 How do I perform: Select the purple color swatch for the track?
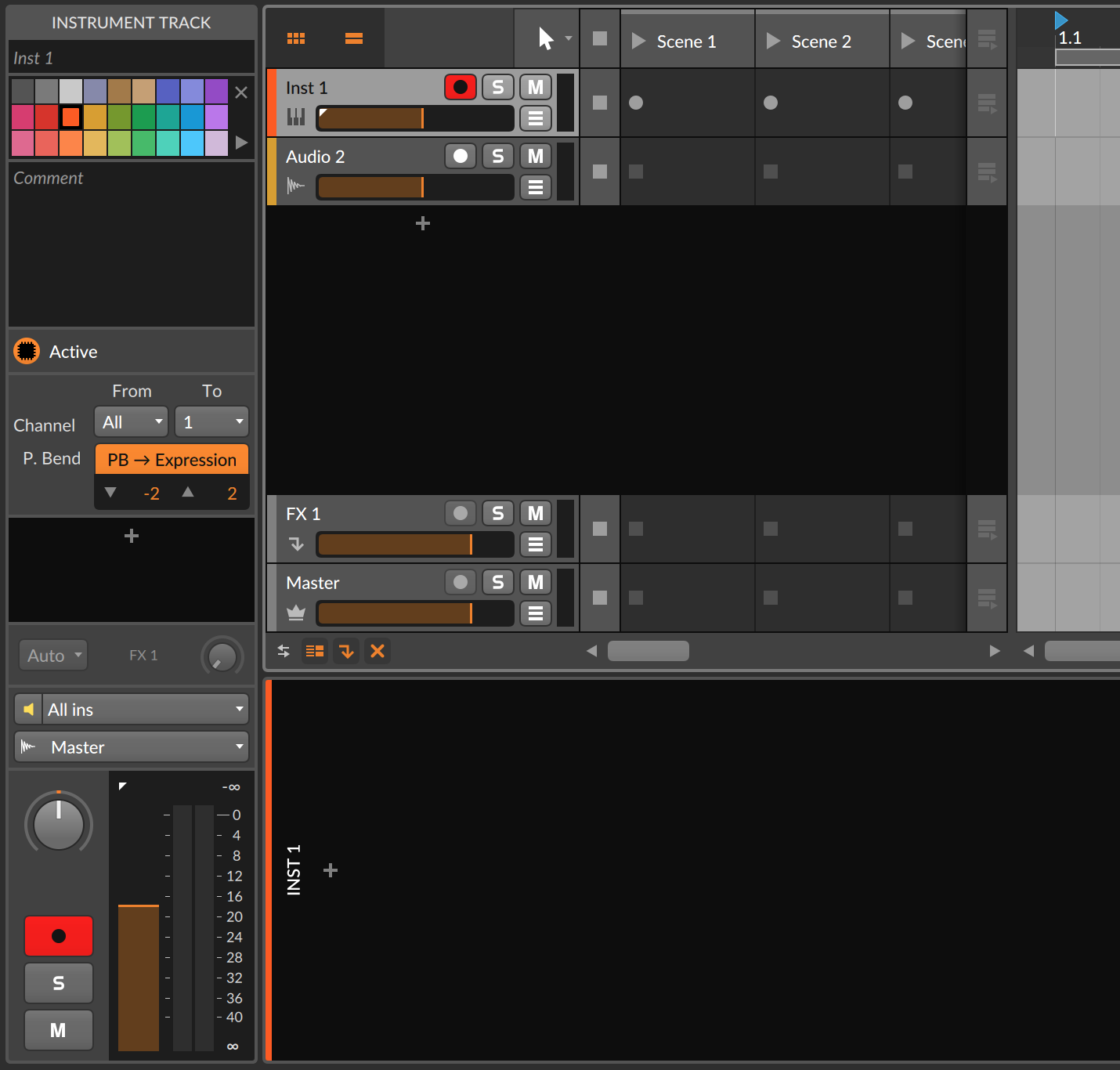click(x=217, y=92)
